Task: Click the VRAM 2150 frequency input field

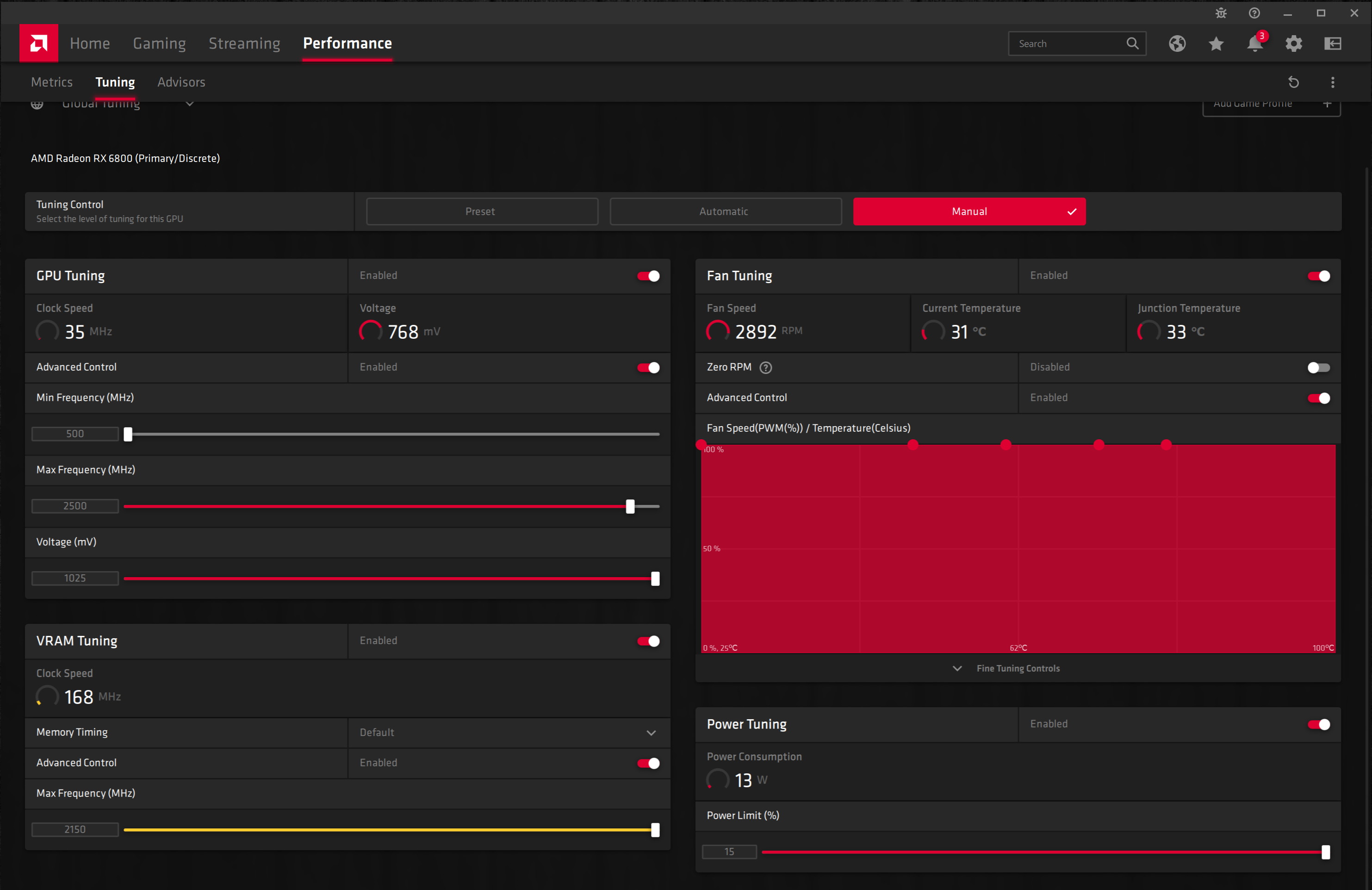Action: [x=75, y=829]
